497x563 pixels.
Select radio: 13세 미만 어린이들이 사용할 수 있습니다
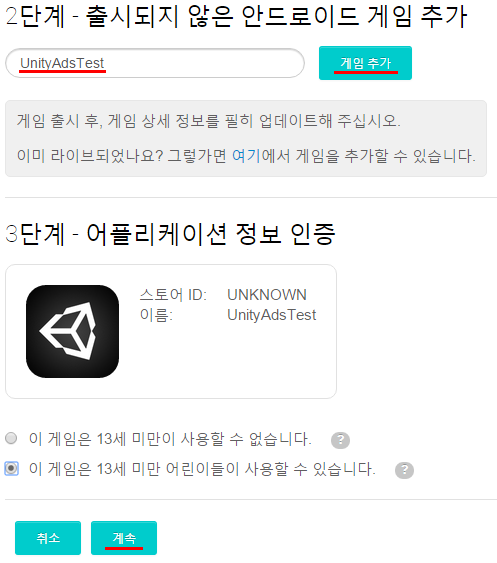(x=11, y=469)
